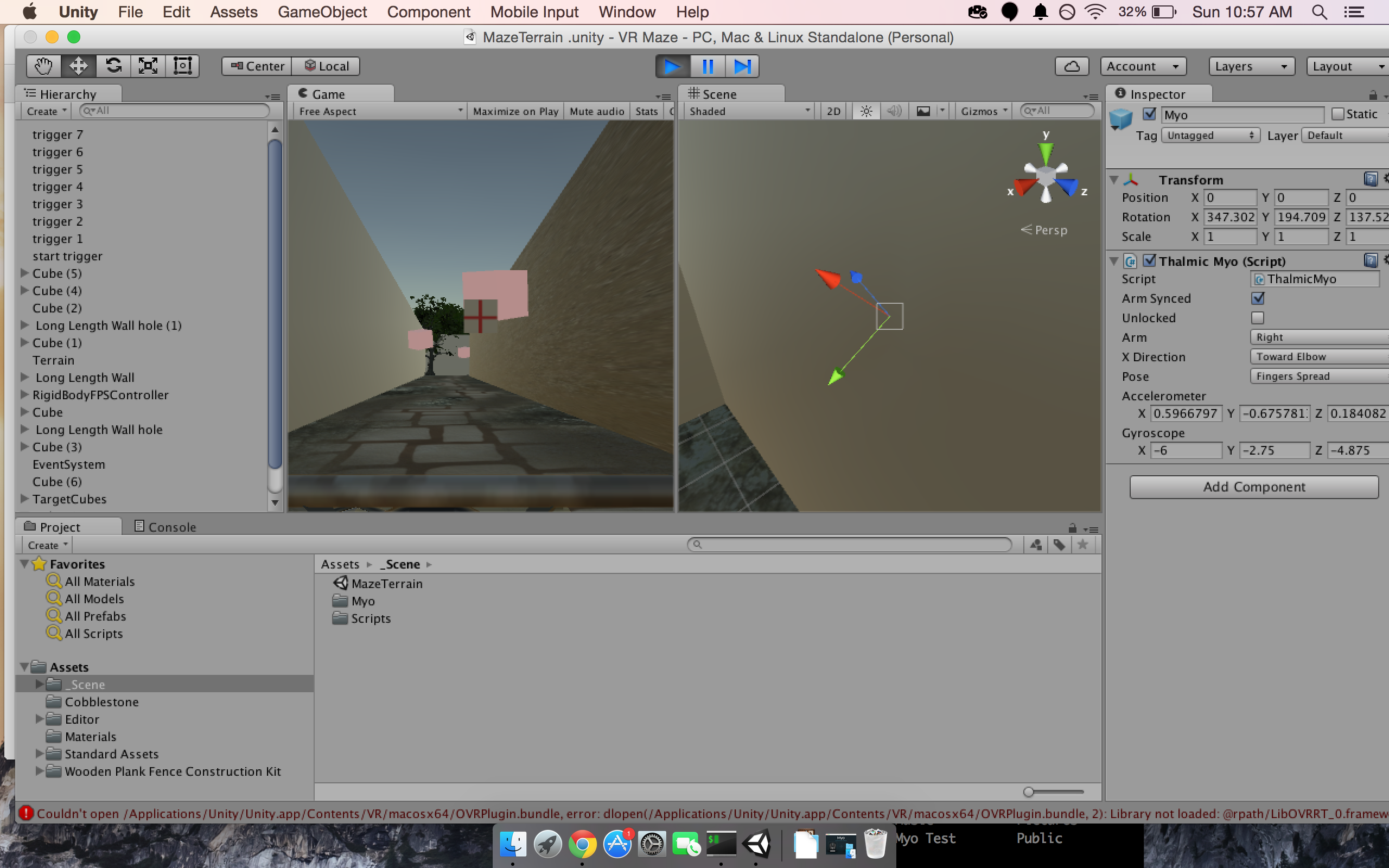This screenshot has width=1389, height=868.
Task: Open the GameObject menu
Action: pos(322,12)
